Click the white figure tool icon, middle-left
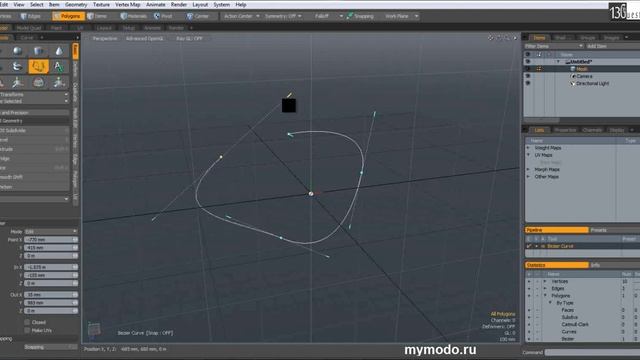640x360 pixels. tap(18, 82)
